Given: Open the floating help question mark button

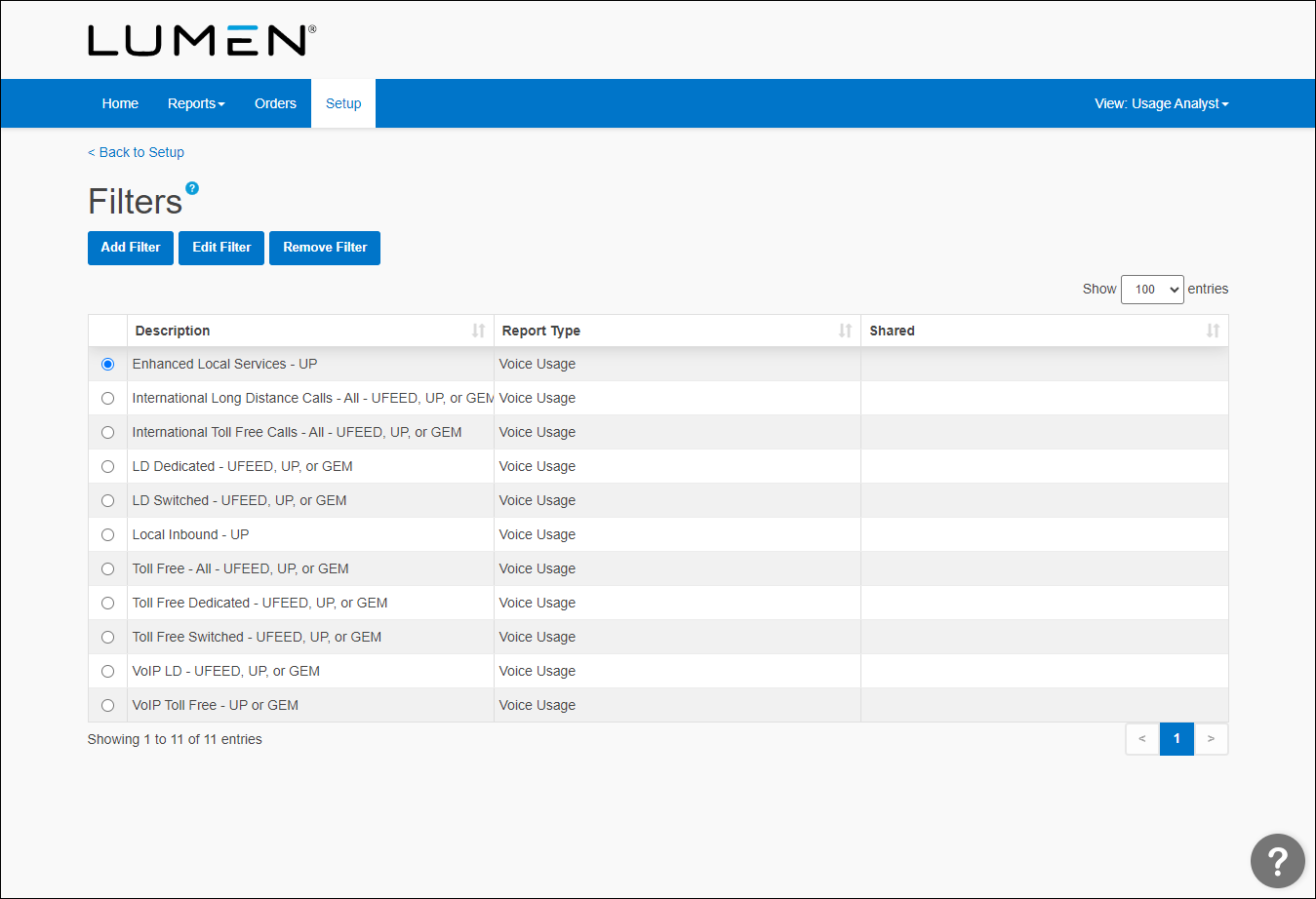Looking at the screenshot, I should click(1277, 860).
